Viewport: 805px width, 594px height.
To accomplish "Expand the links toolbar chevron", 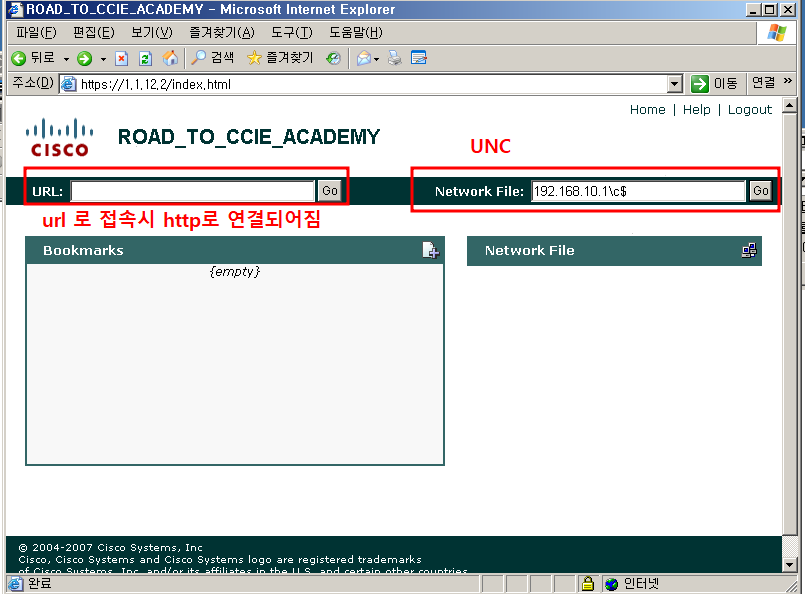I will 788,81.
